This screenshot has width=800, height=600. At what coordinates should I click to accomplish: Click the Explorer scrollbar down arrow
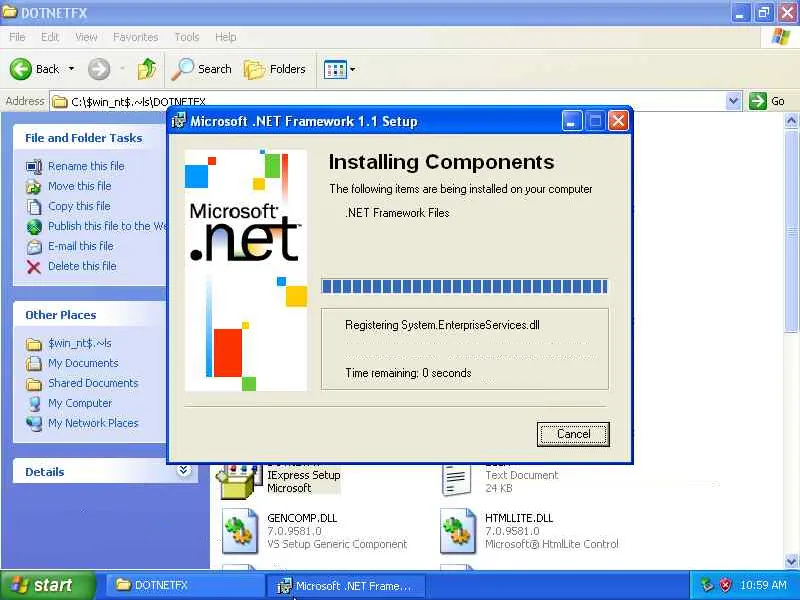791,561
